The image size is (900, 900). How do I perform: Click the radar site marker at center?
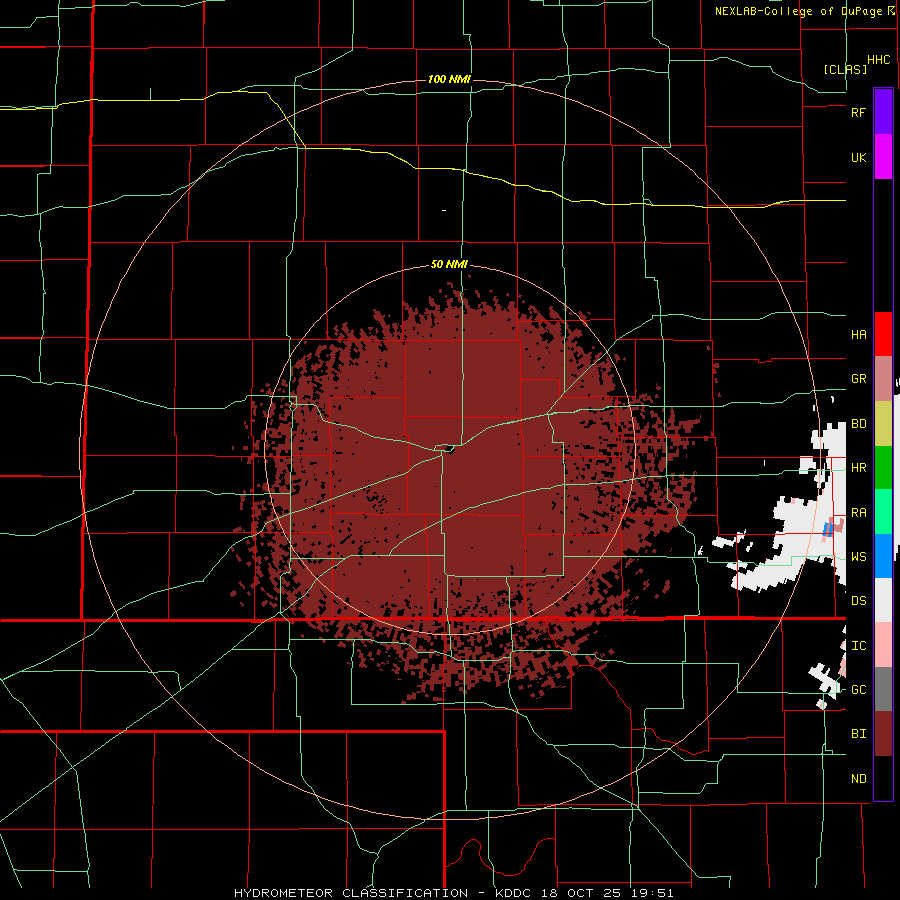click(x=448, y=449)
